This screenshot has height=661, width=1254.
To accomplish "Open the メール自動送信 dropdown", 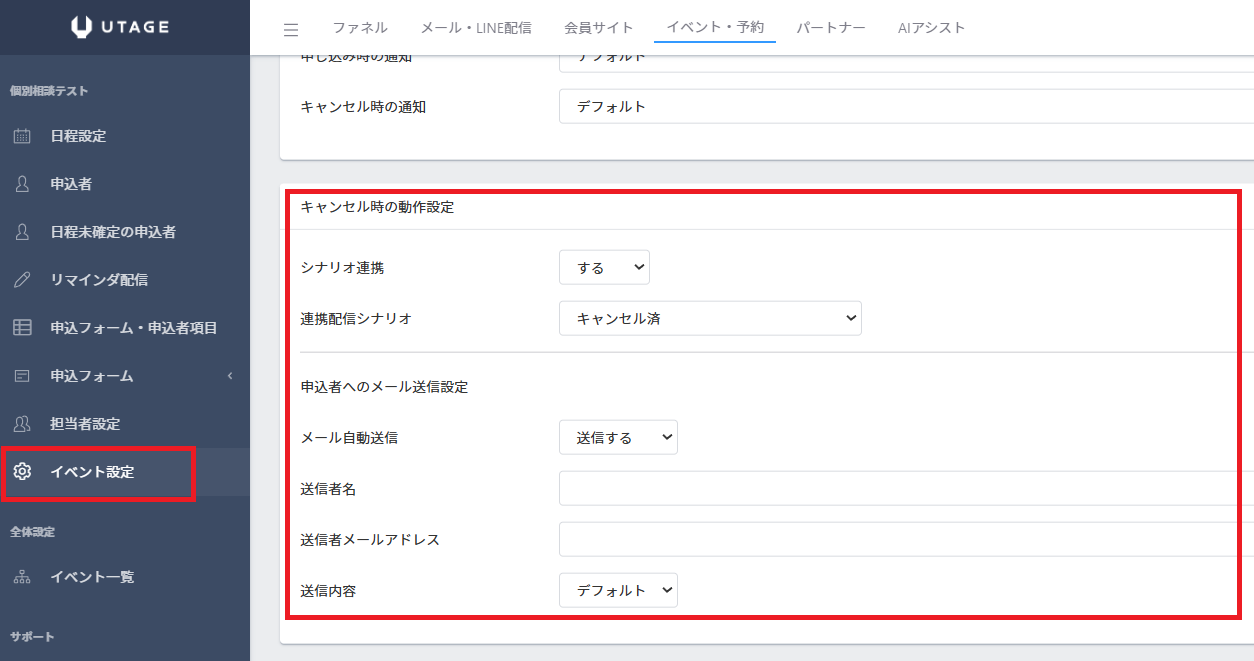I will pyautogui.click(x=618, y=437).
